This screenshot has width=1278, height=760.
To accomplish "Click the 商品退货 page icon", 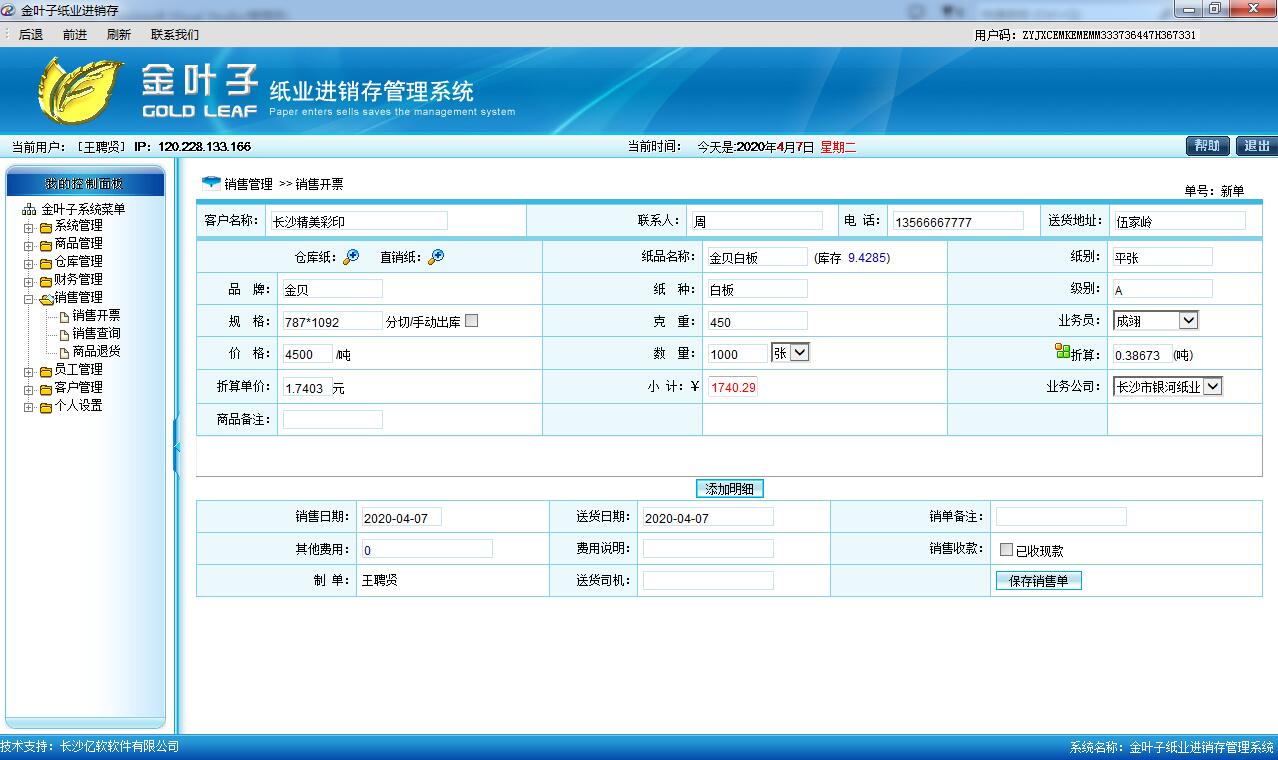I will click(x=64, y=352).
